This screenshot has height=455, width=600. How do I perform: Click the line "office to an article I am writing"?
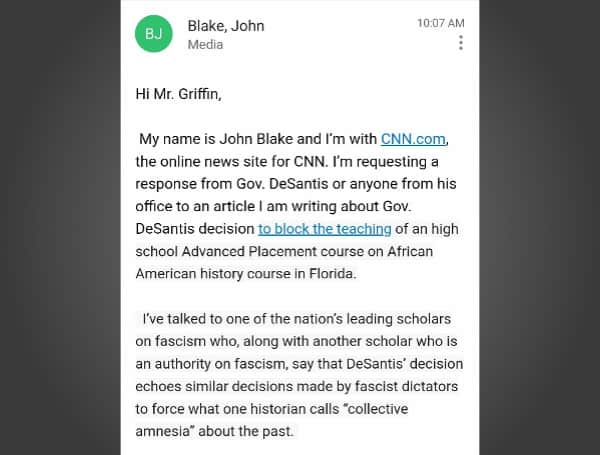click(273, 207)
